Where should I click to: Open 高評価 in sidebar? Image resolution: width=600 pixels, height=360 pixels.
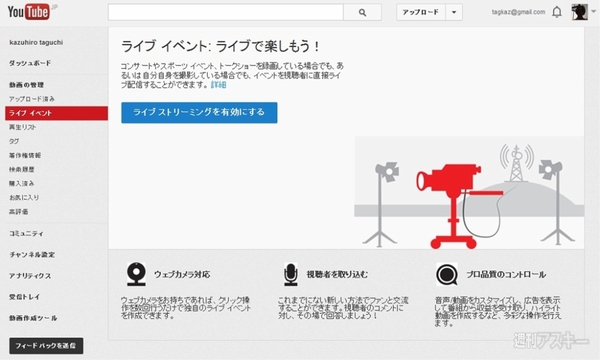(x=18, y=212)
